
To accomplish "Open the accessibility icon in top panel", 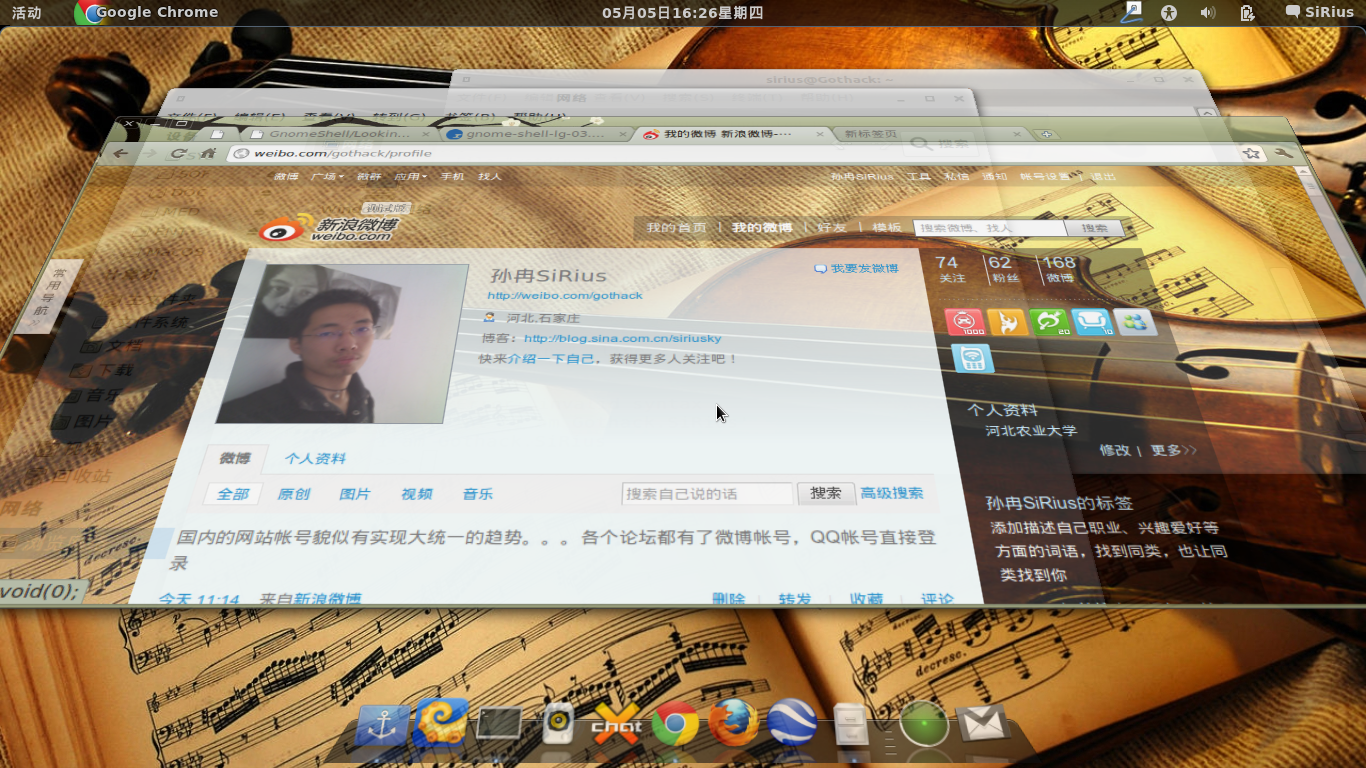I will click(x=1168, y=12).
